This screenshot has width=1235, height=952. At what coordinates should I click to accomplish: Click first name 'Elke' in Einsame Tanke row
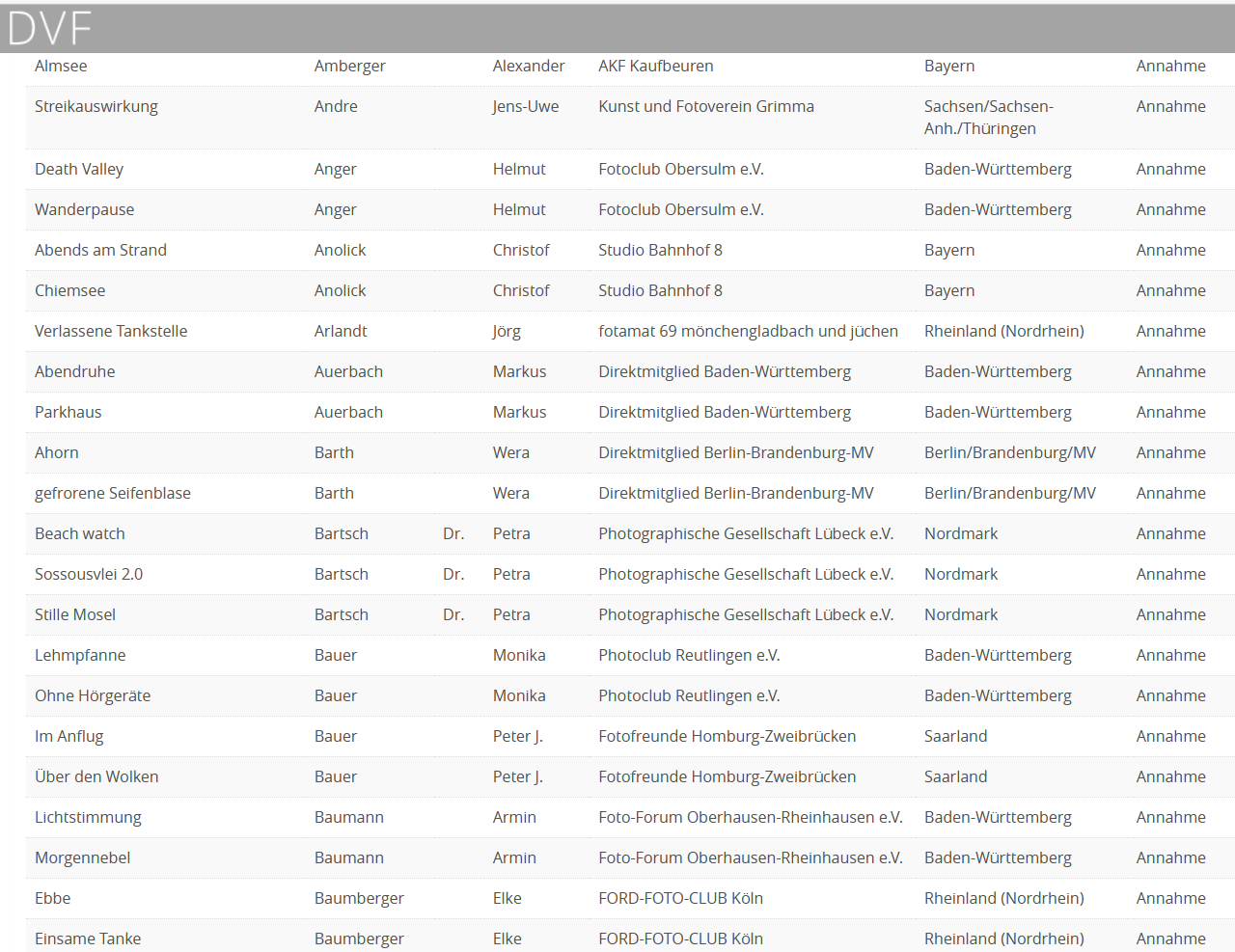tap(508, 938)
